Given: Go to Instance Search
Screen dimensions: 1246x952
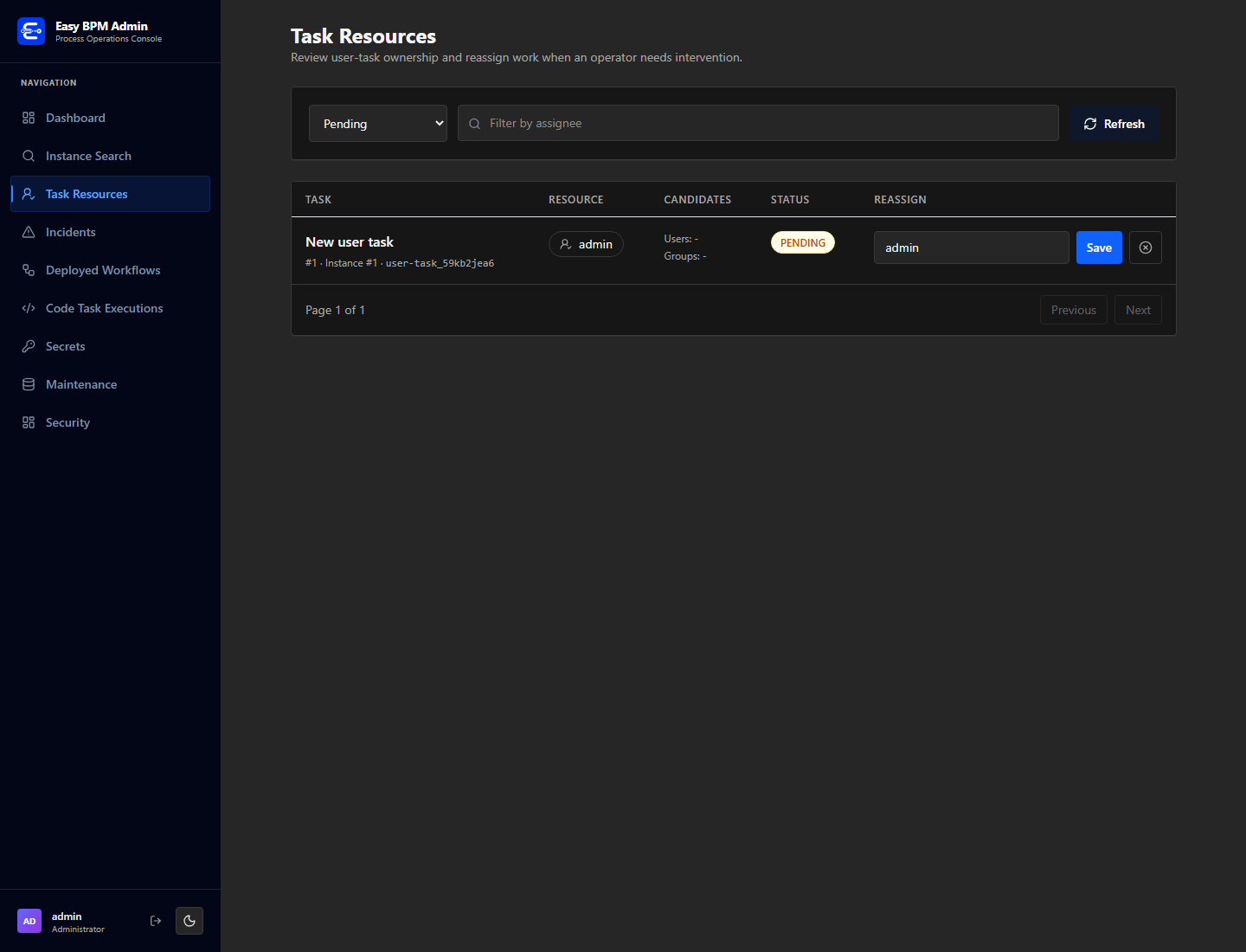Looking at the screenshot, I should coord(110,156).
